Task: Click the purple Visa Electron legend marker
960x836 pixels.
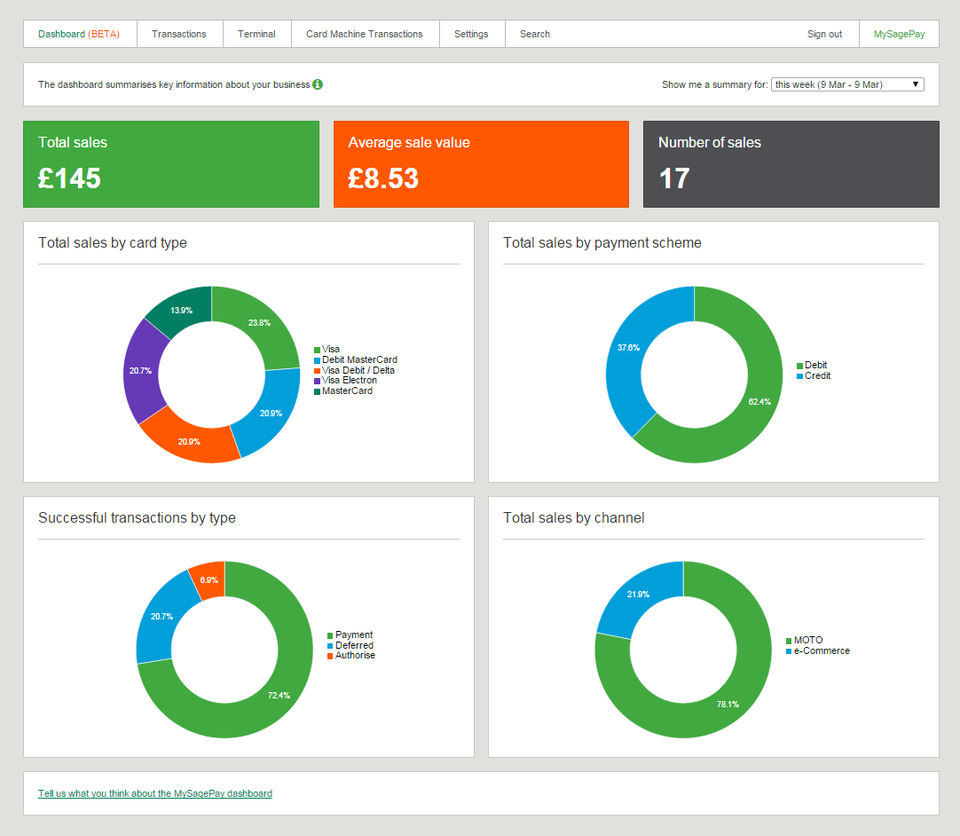Action: coord(317,381)
